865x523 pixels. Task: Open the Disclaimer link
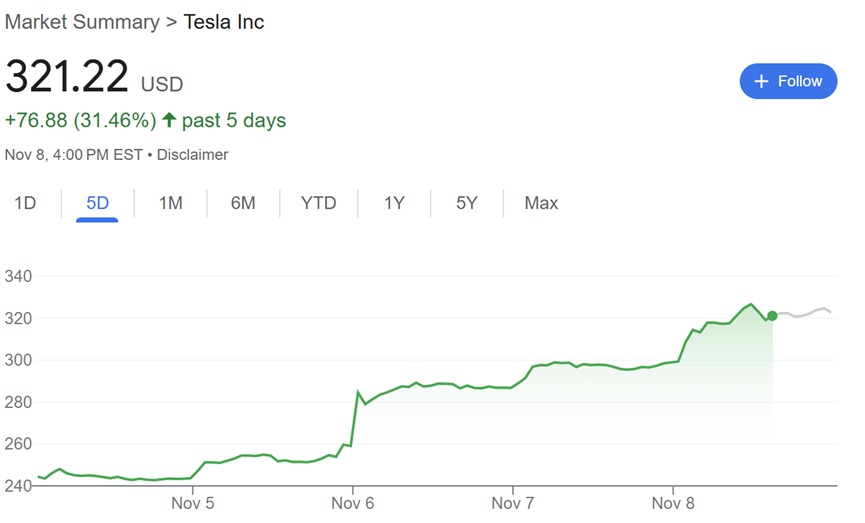193,155
